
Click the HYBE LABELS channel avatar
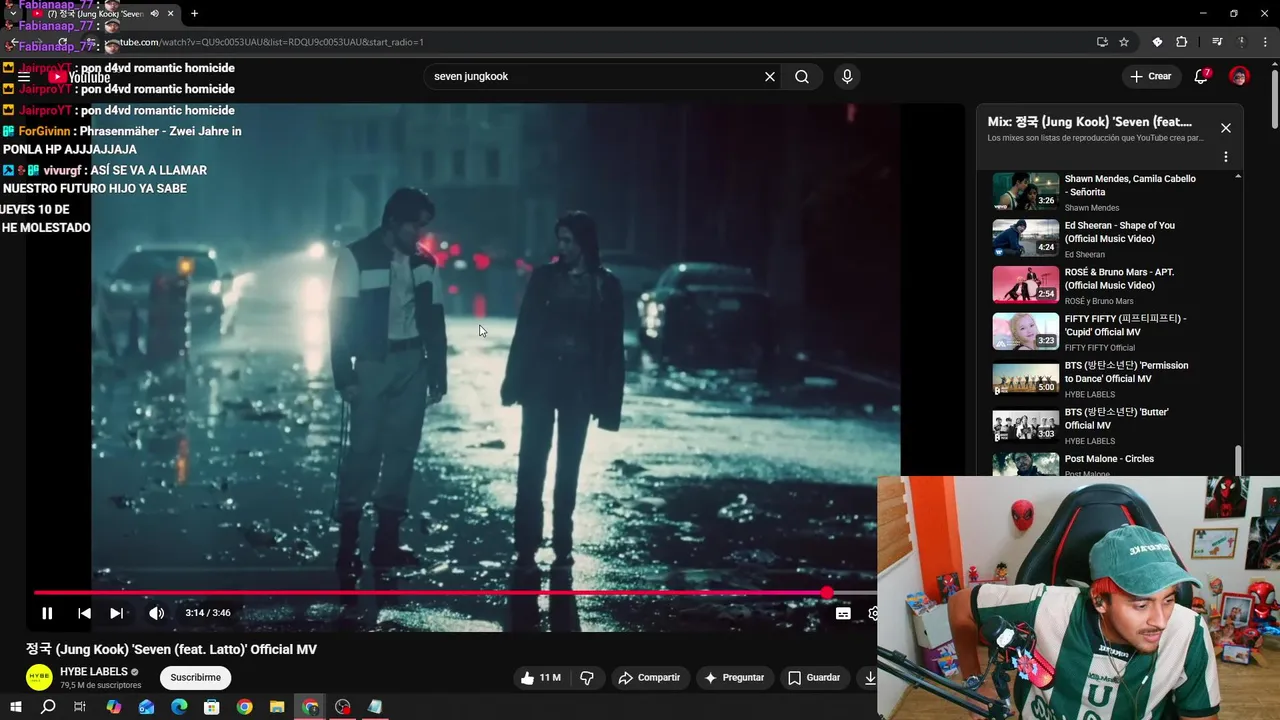tap(39, 677)
